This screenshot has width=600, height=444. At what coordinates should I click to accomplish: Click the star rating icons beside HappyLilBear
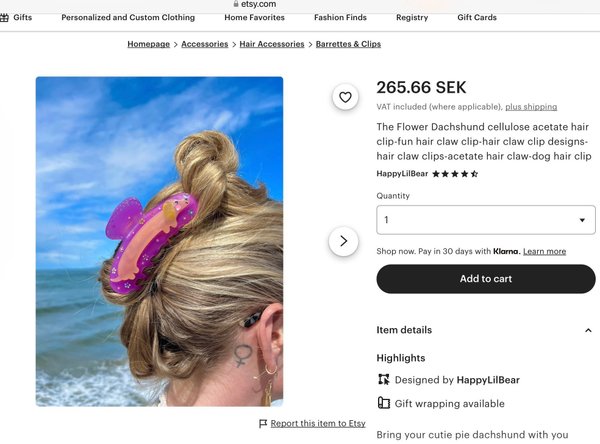(x=455, y=174)
